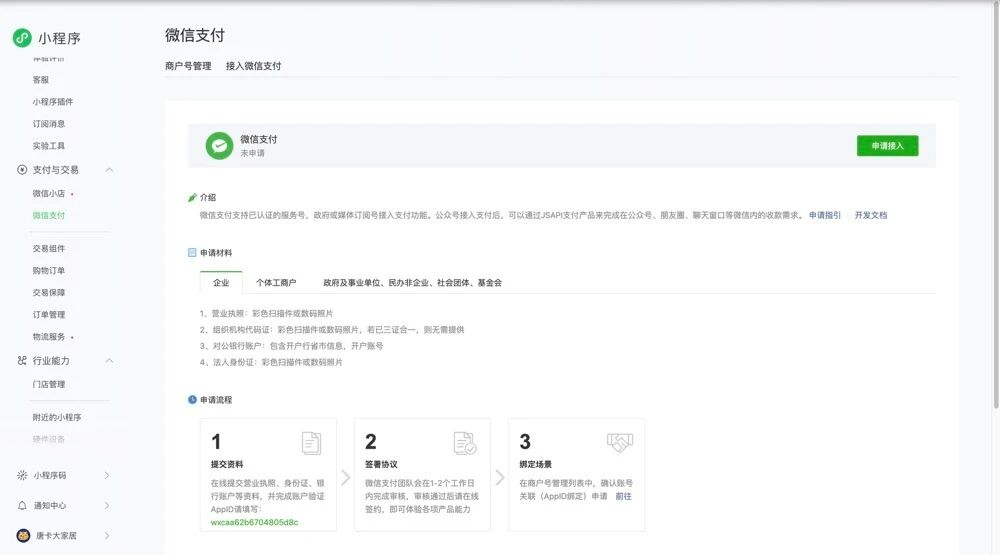Open 客服 in the sidebar
Screen dimensions: 1000x555
point(41,80)
